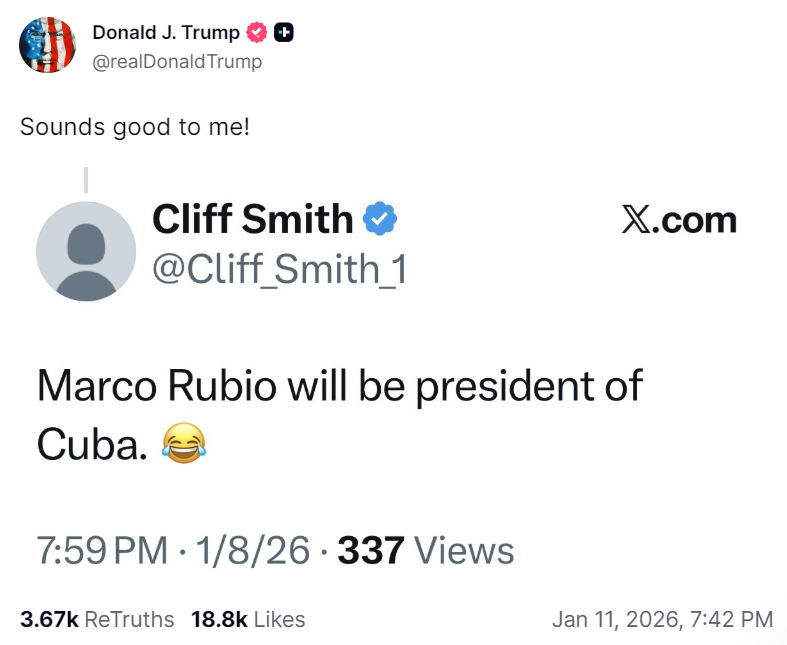Click Donald J. Trump's profile avatar
Viewport: 787px width, 645px height.
[48, 45]
